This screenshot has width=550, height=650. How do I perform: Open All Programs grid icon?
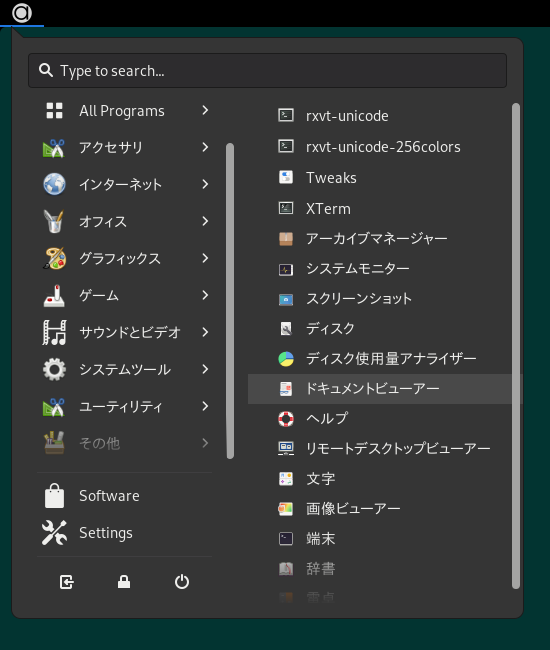pos(54,111)
